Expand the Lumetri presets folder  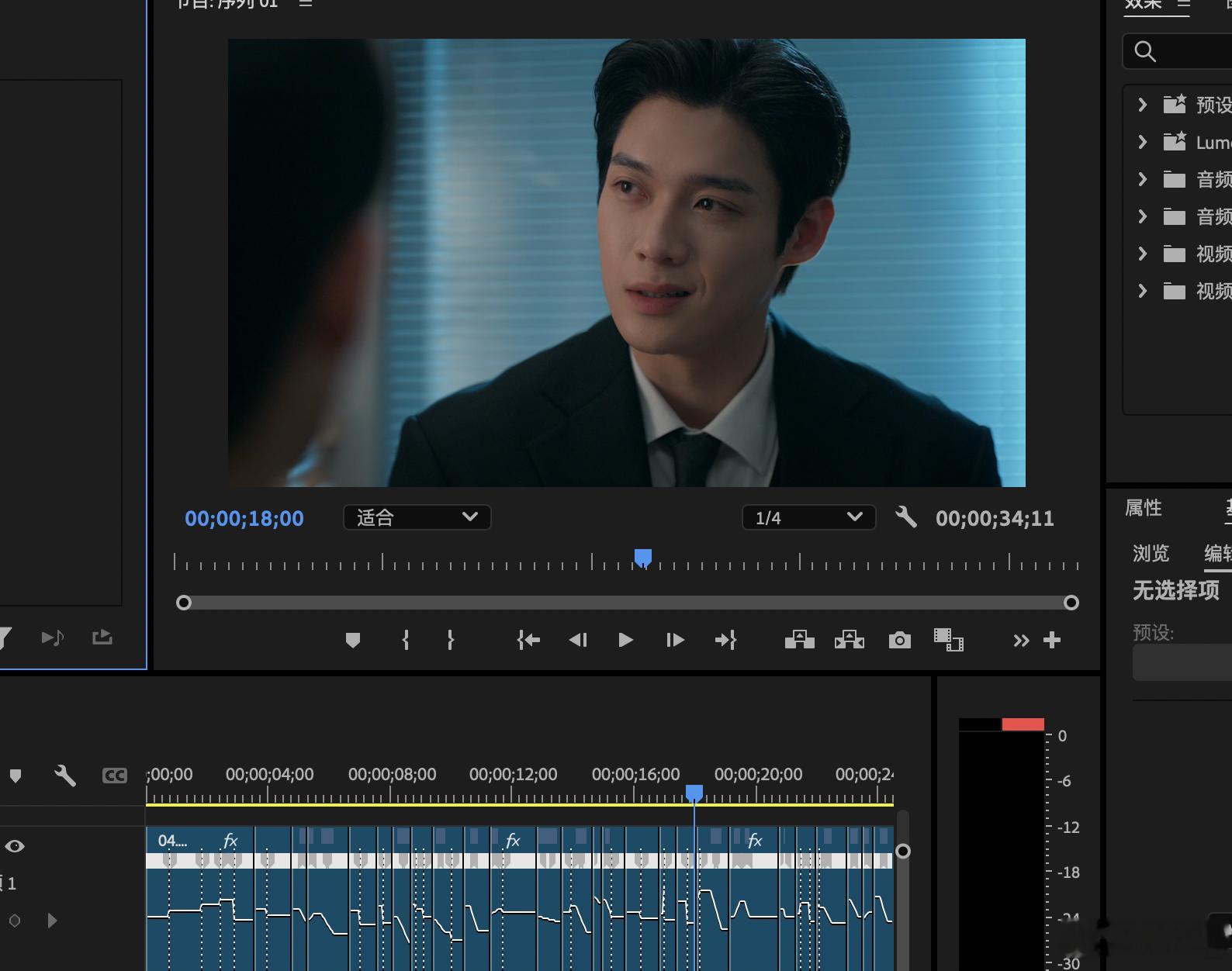pos(1142,141)
